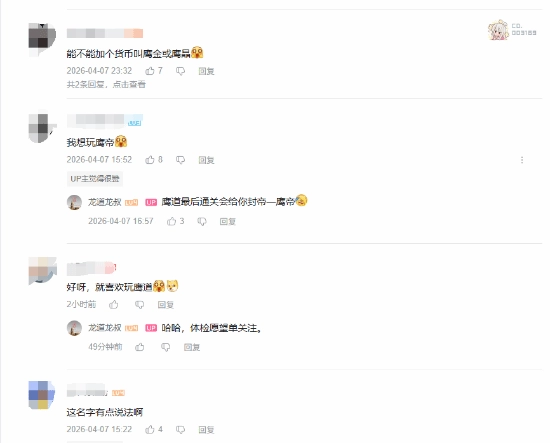Open the three-dot more options menu
Screen dimensions: 550x443
pos(522,160)
